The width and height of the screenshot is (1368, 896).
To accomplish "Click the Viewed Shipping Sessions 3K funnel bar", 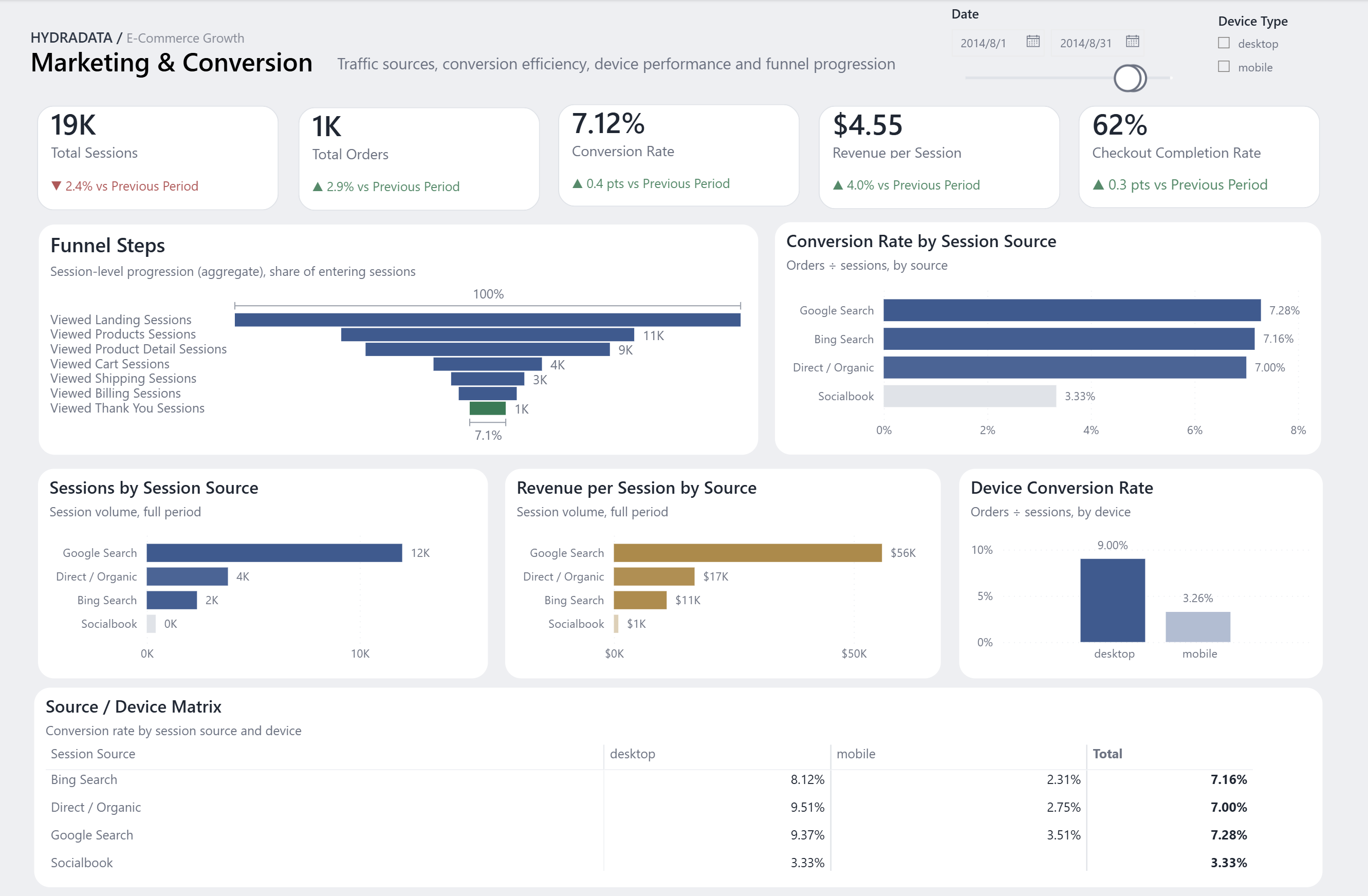I will pos(487,379).
